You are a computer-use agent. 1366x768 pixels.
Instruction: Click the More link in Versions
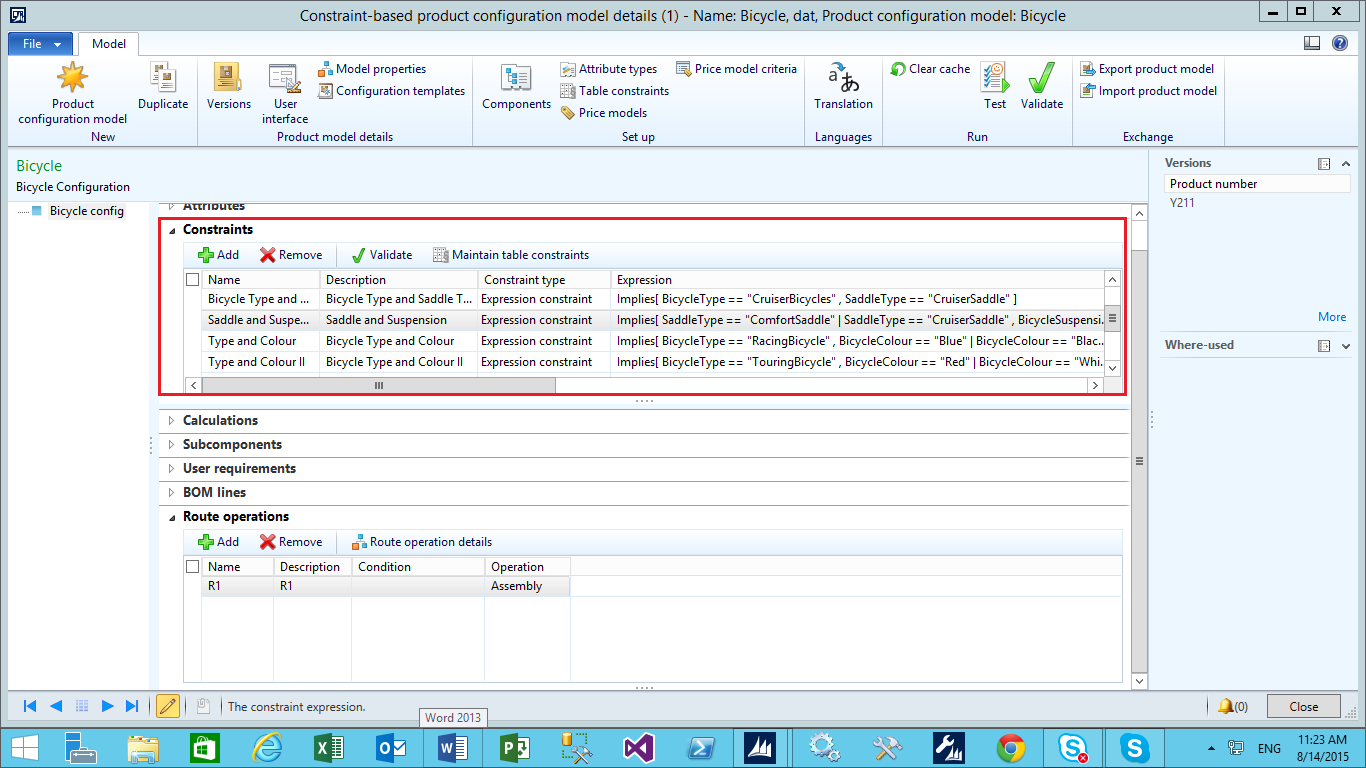(1332, 317)
